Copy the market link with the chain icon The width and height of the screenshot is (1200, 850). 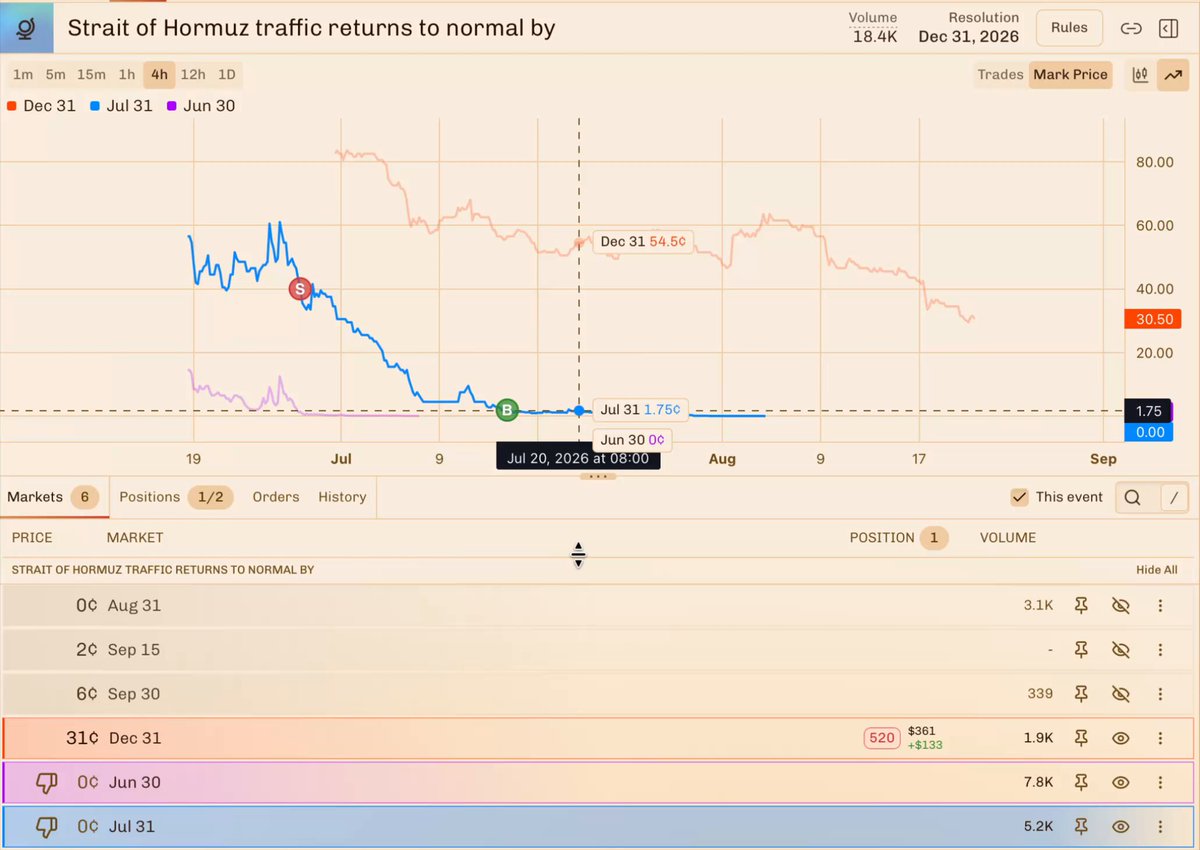[1131, 28]
